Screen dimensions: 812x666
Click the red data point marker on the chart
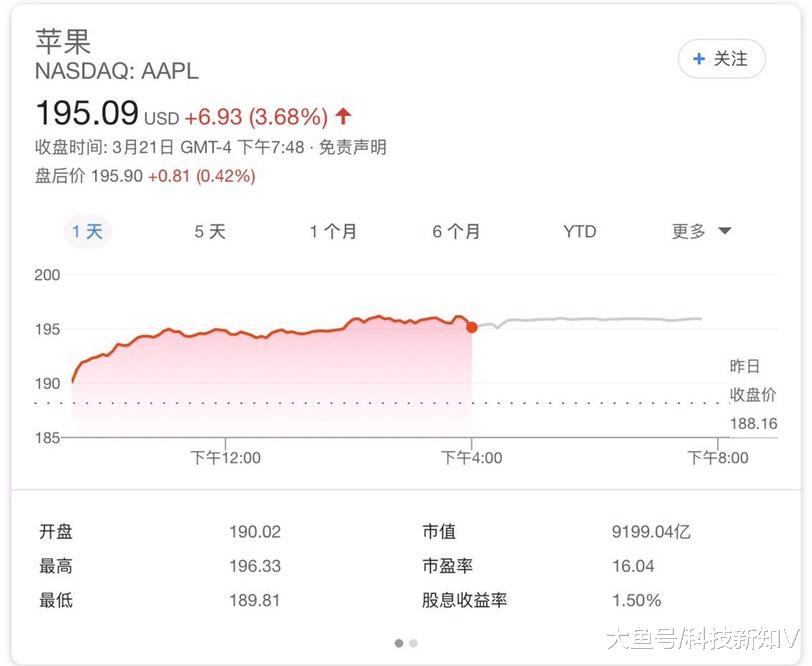[x=470, y=325]
